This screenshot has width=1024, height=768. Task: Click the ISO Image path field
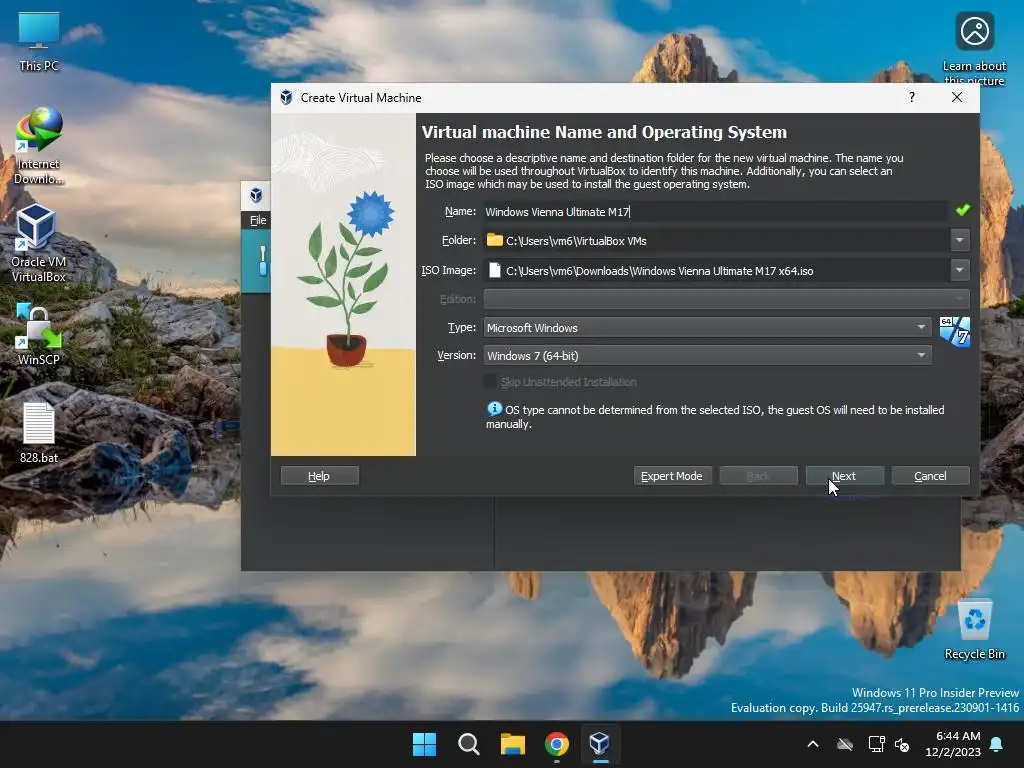pos(716,270)
